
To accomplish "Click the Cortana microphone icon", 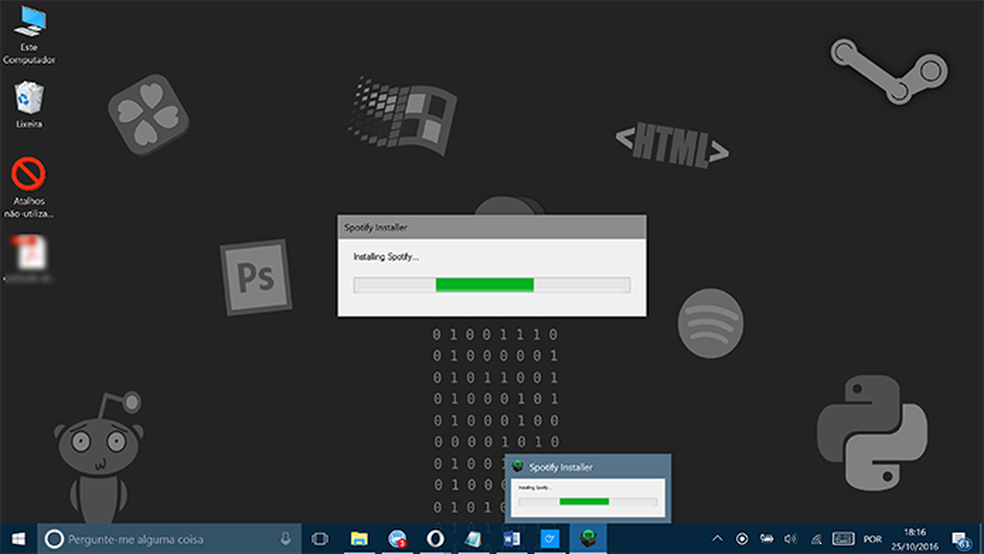I will (286, 539).
